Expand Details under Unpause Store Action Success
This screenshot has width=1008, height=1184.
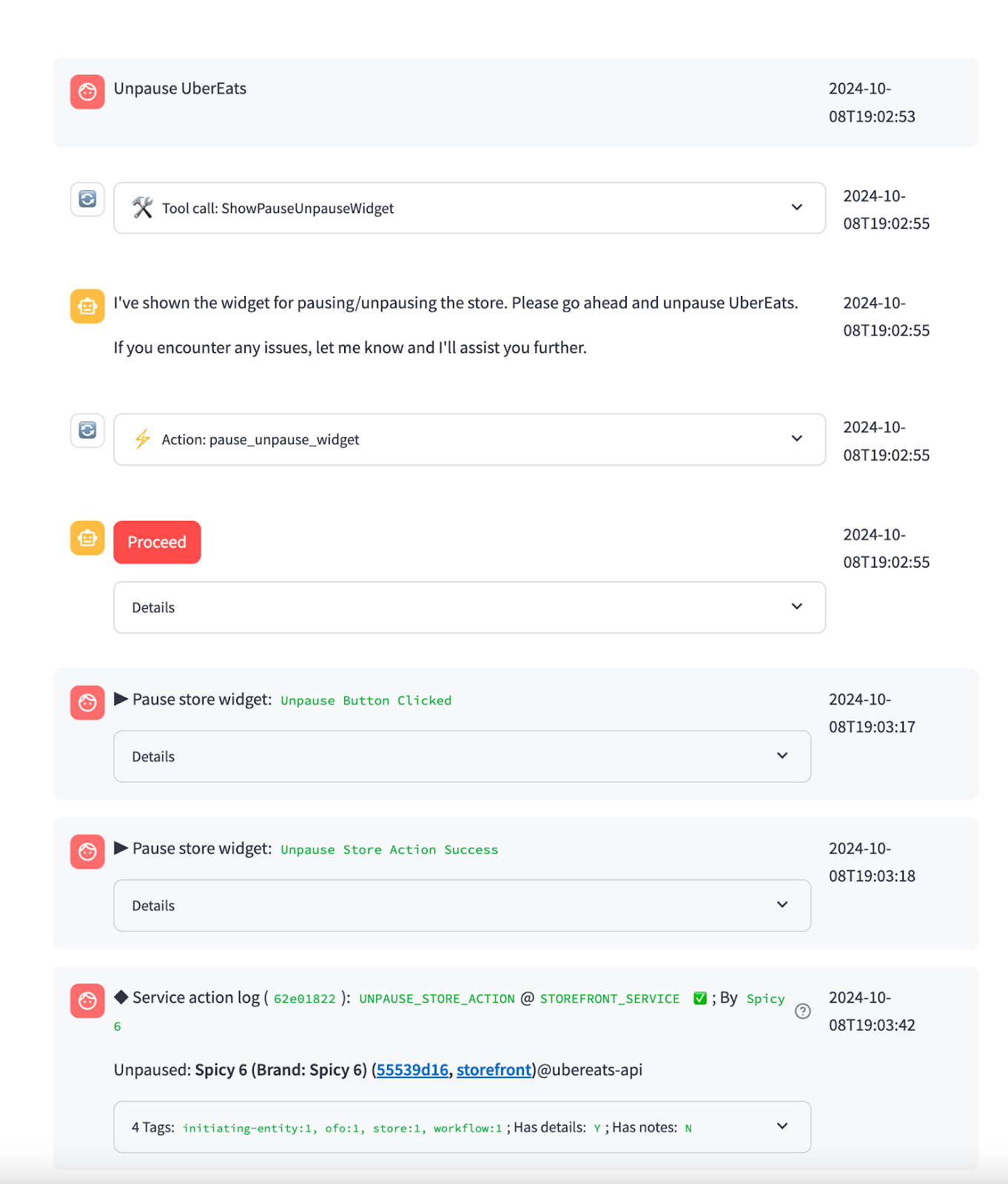[x=462, y=906]
